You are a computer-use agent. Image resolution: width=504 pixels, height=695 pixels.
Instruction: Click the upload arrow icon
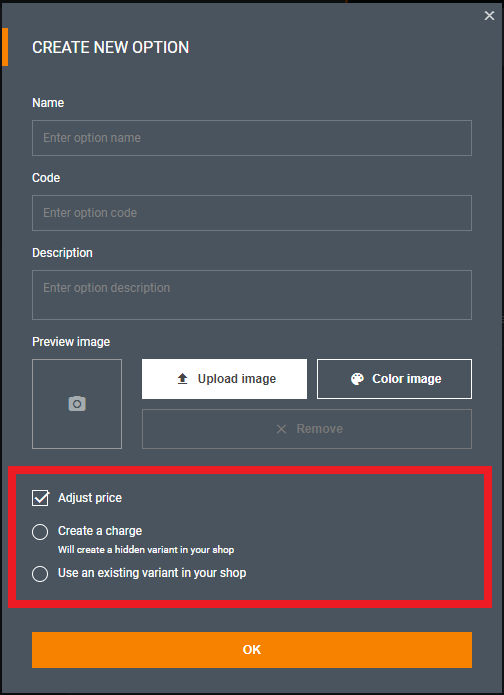183,379
